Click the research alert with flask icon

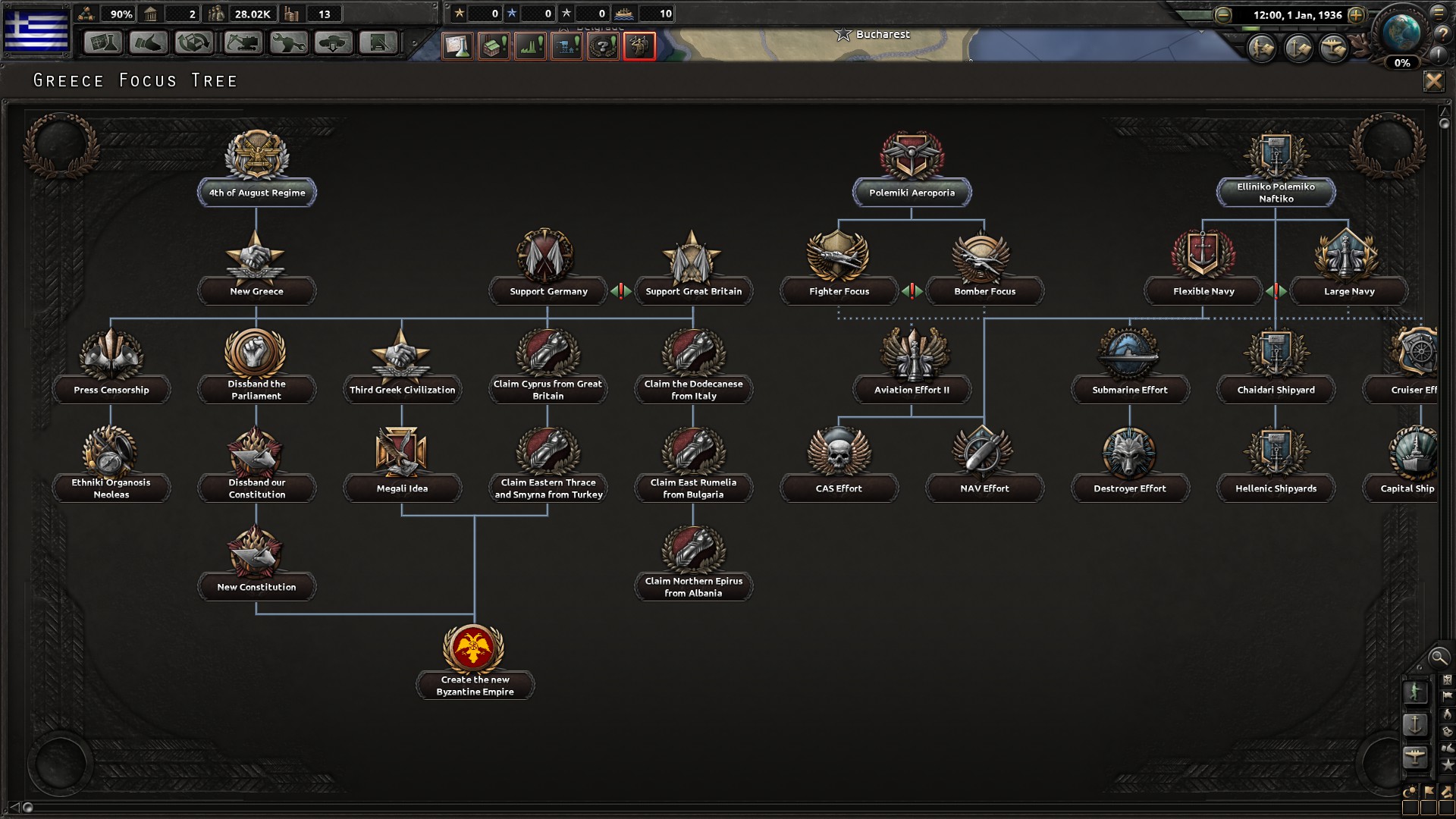click(457, 46)
